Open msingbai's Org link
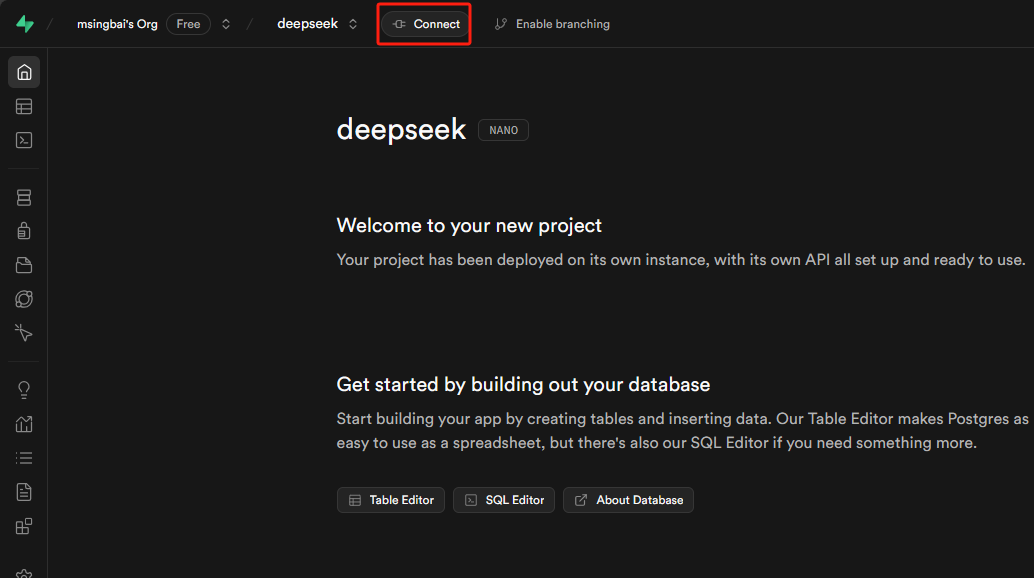The height and width of the screenshot is (578, 1034). (x=117, y=24)
